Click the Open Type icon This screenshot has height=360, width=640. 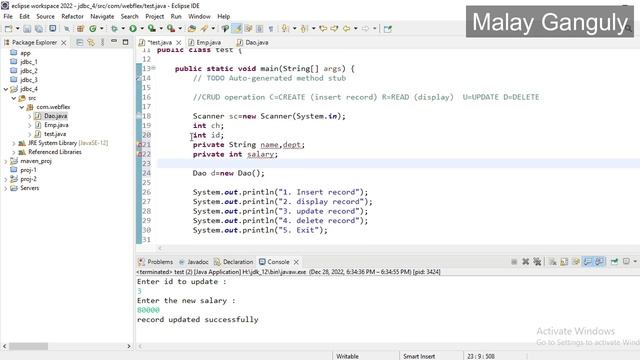pyautogui.click(x=191, y=29)
